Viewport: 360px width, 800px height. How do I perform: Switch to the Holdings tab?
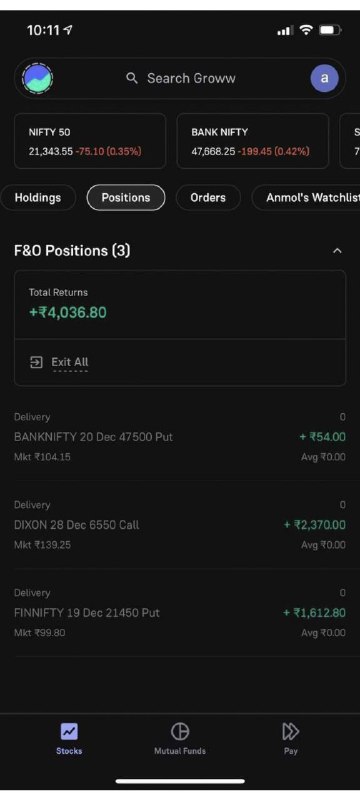(x=38, y=197)
